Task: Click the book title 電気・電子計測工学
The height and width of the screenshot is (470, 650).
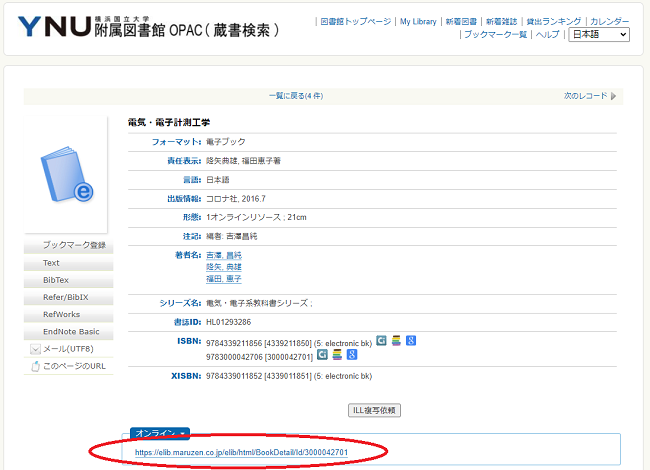Action: [169, 123]
